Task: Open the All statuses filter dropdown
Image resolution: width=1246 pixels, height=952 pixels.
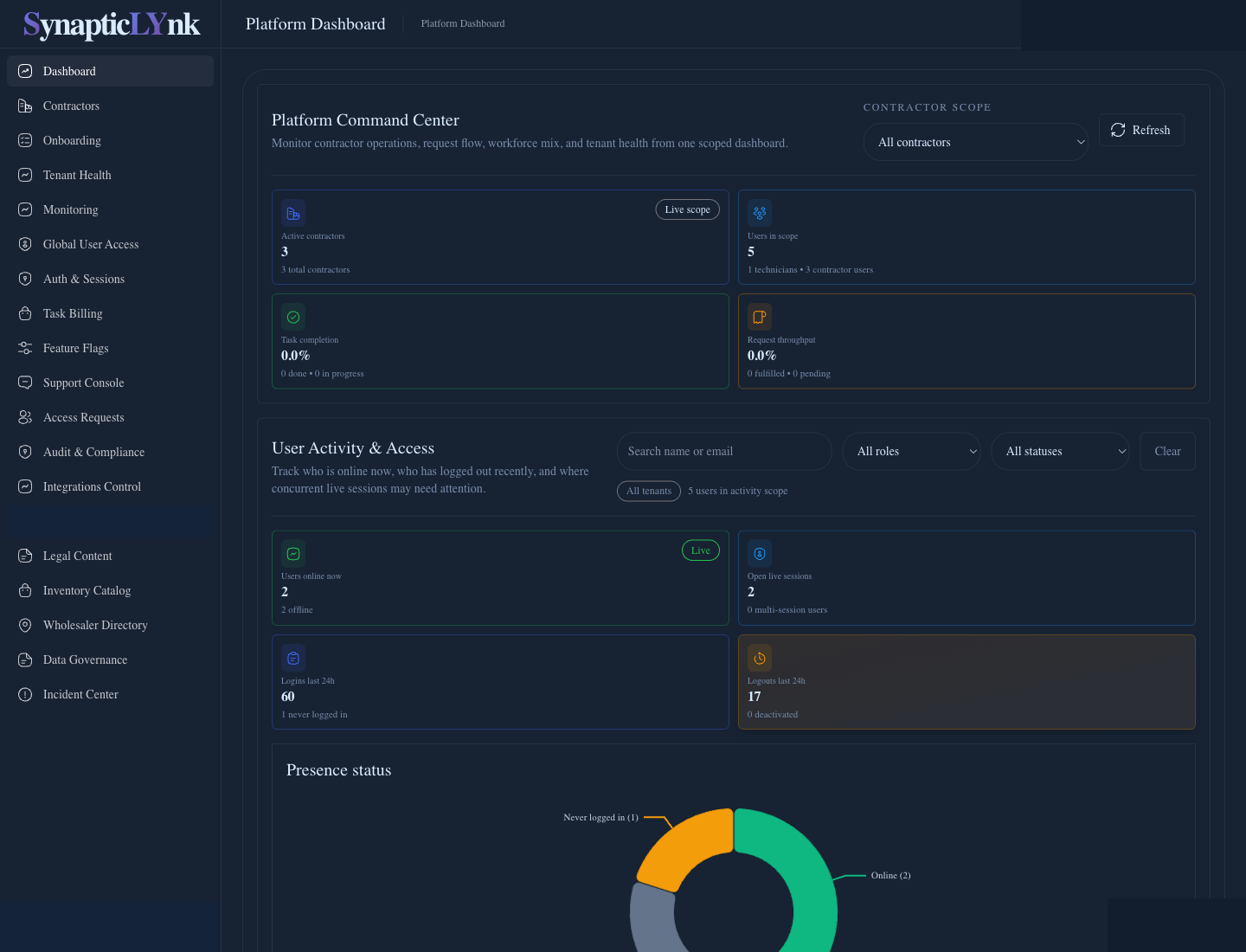Action: coord(1061,451)
